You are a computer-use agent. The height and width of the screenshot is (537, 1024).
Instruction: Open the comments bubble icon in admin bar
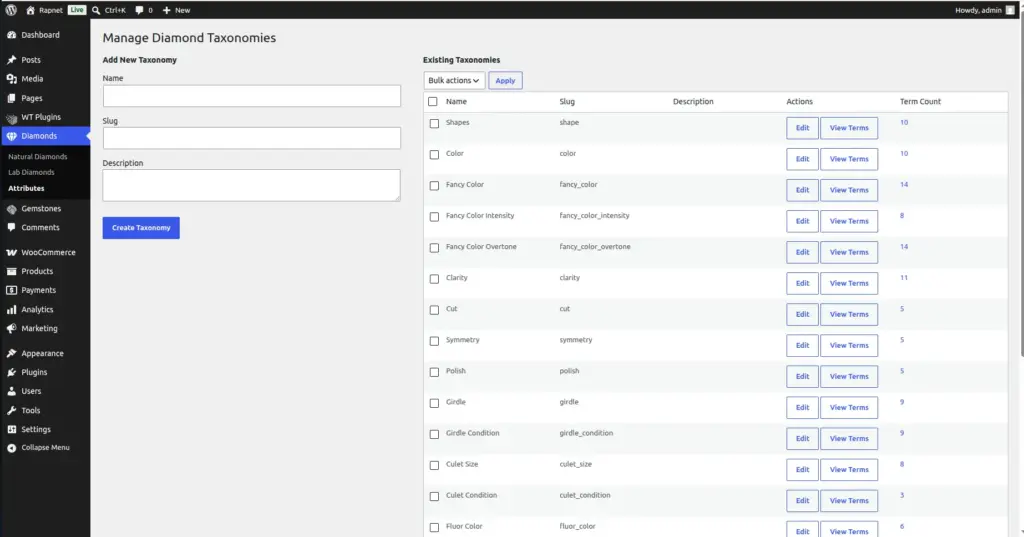(139, 10)
